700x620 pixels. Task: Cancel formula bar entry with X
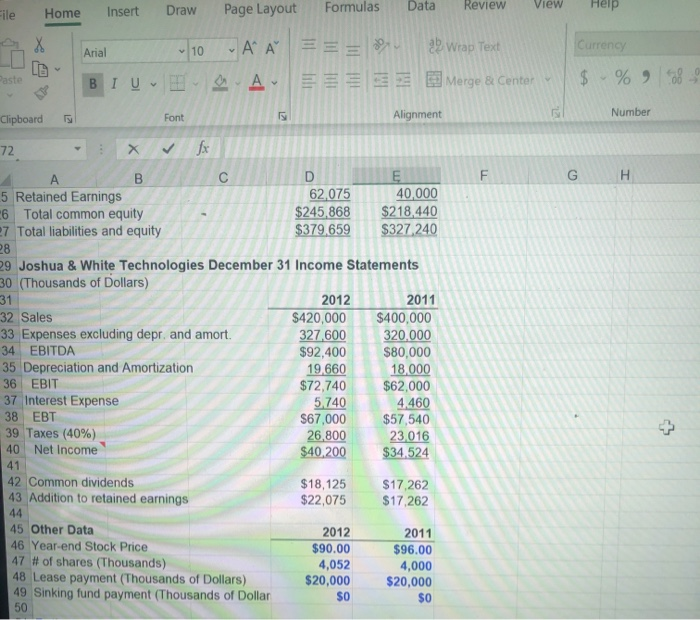click(x=133, y=149)
